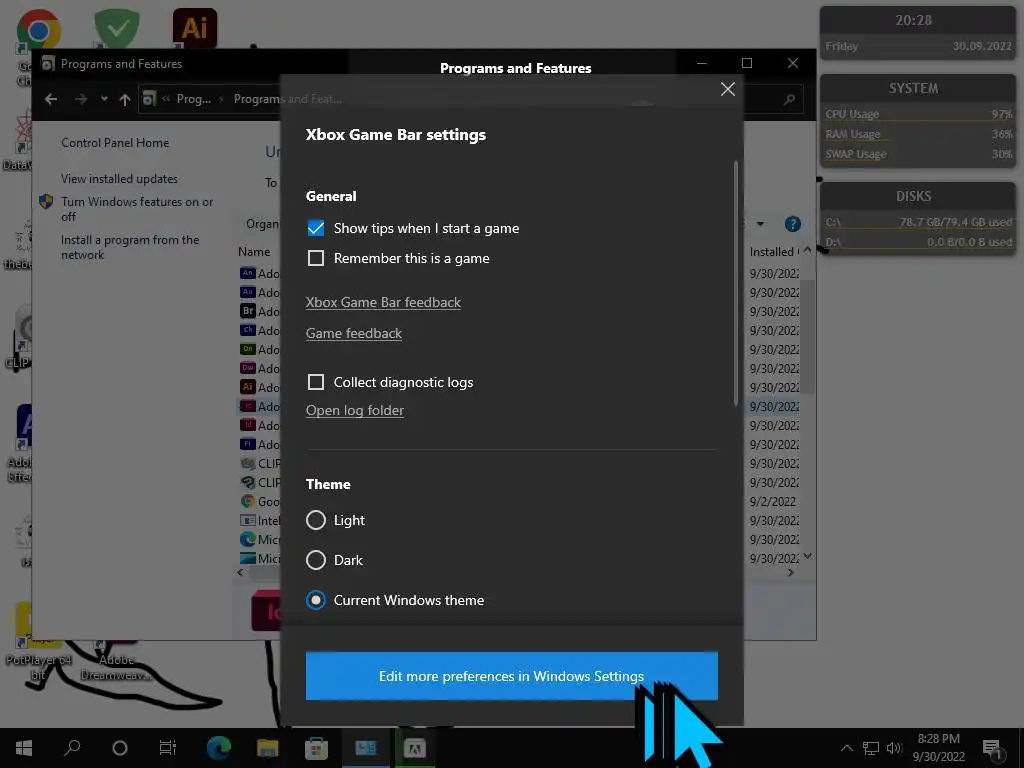This screenshot has height=768, width=1024.
Task: Switch to Control Panel taskbar button
Action: (366, 748)
